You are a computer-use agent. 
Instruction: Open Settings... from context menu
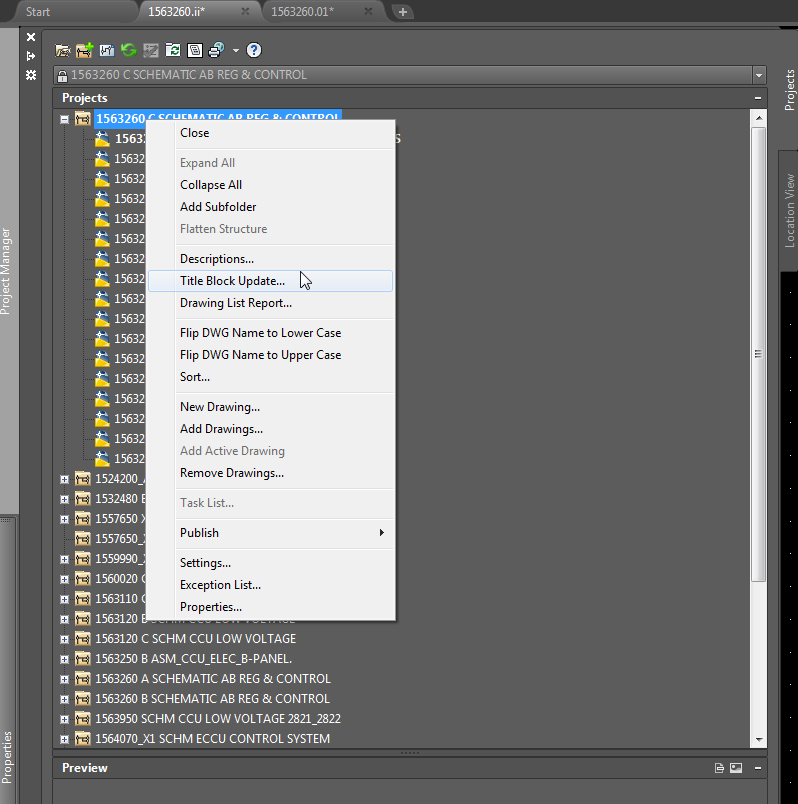click(270, 563)
